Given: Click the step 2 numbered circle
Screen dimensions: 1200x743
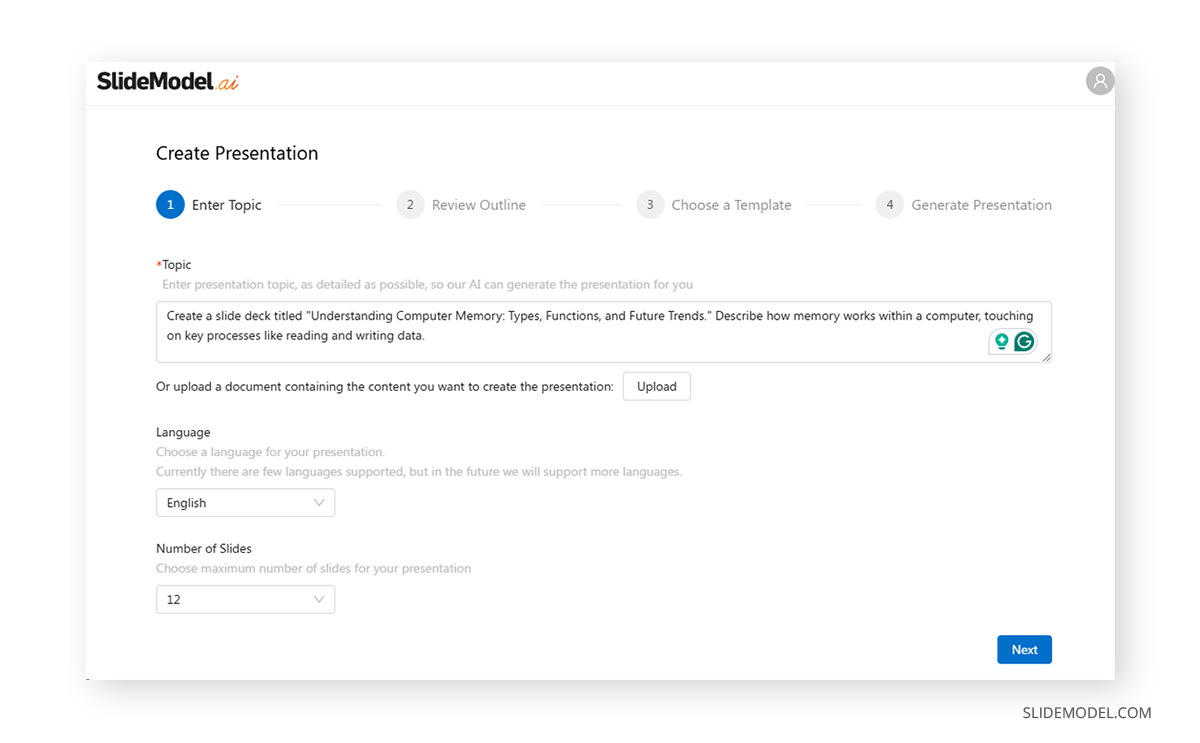Looking at the screenshot, I should click(x=410, y=205).
